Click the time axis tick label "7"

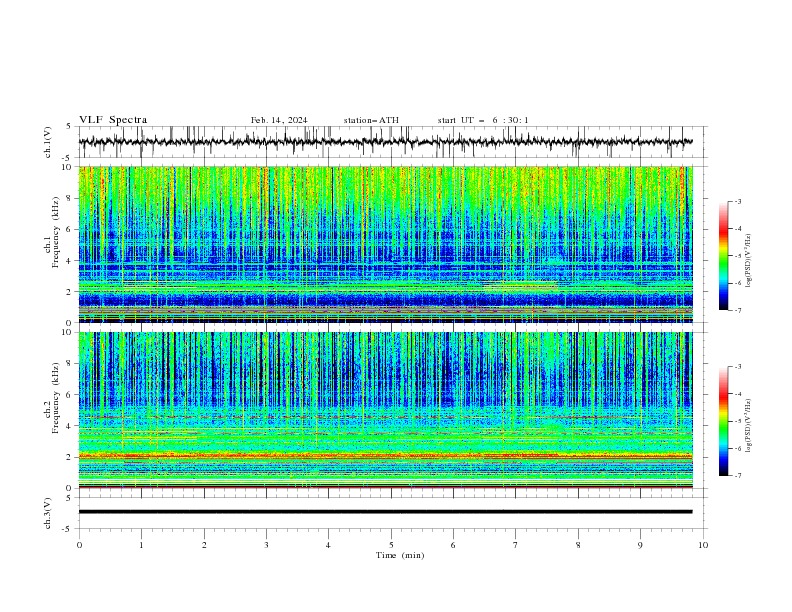[516, 545]
